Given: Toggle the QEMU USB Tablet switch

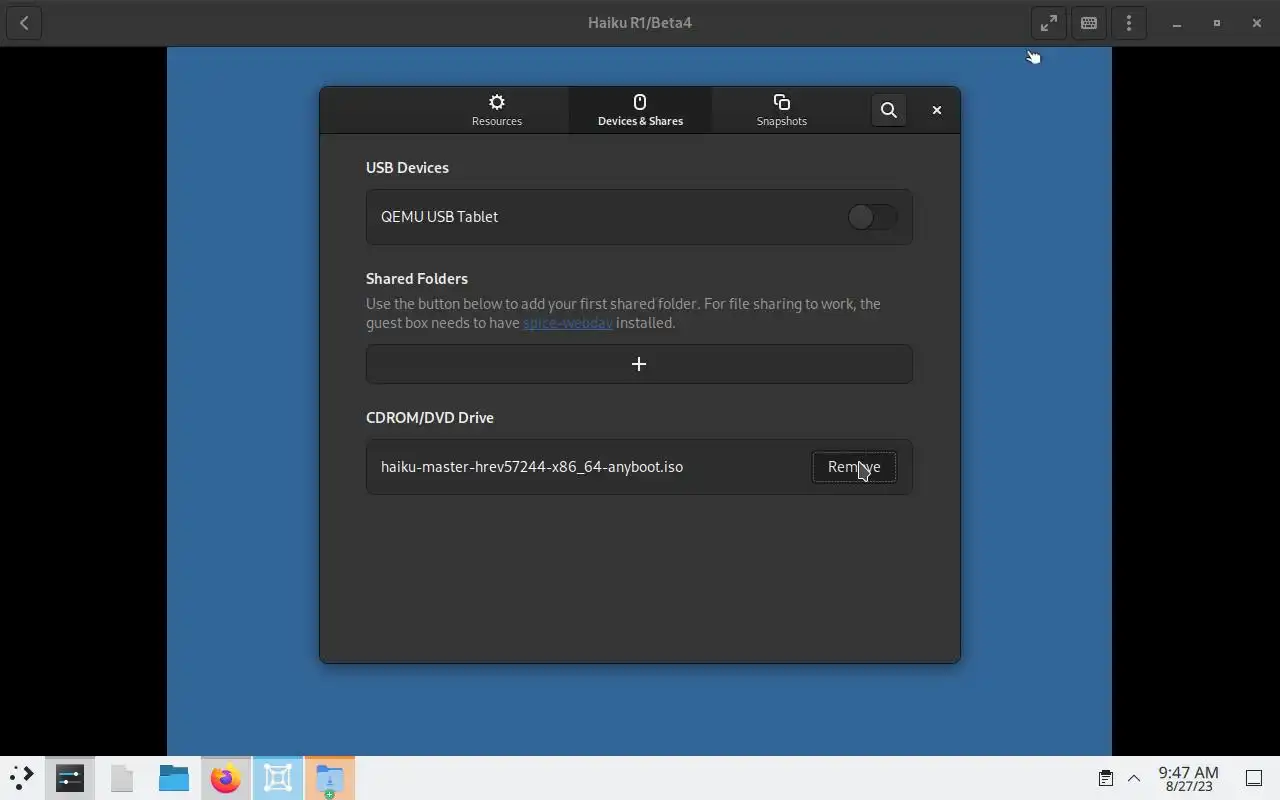Looking at the screenshot, I should click(x=872, y=217).
